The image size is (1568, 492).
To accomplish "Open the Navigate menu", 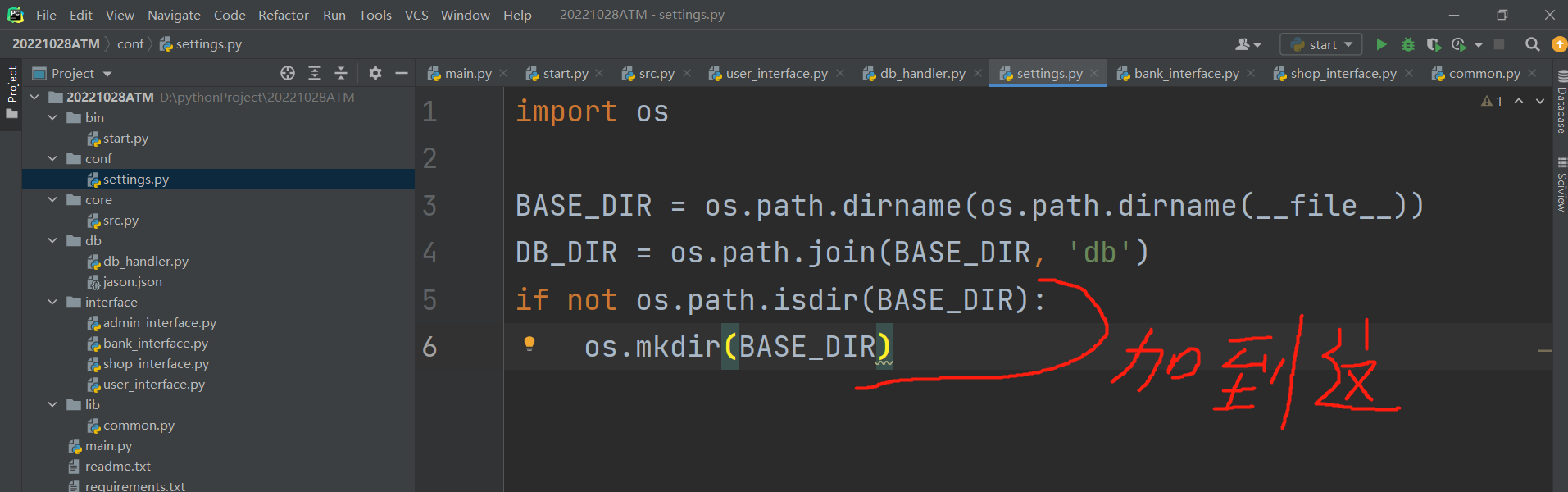I will (x=174, y=15).
